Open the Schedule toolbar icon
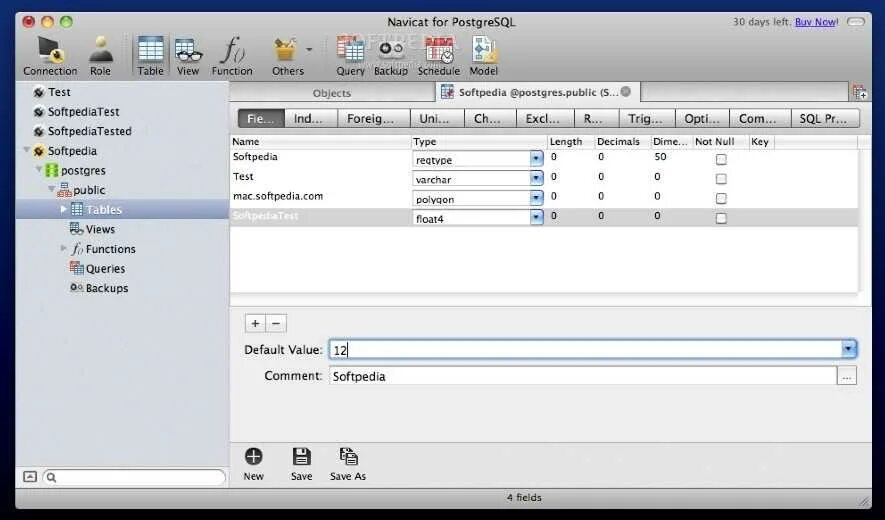885x520 pixels. click(439, 55)
